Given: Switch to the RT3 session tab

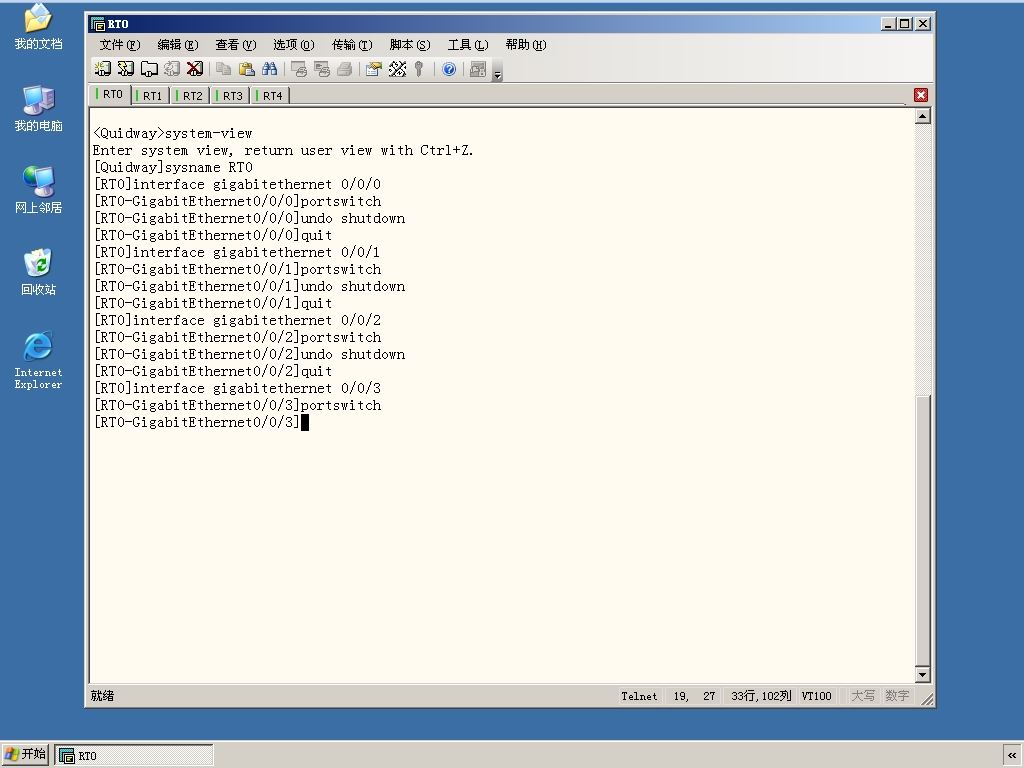Looking at the screenshot, I should point(229,95).
